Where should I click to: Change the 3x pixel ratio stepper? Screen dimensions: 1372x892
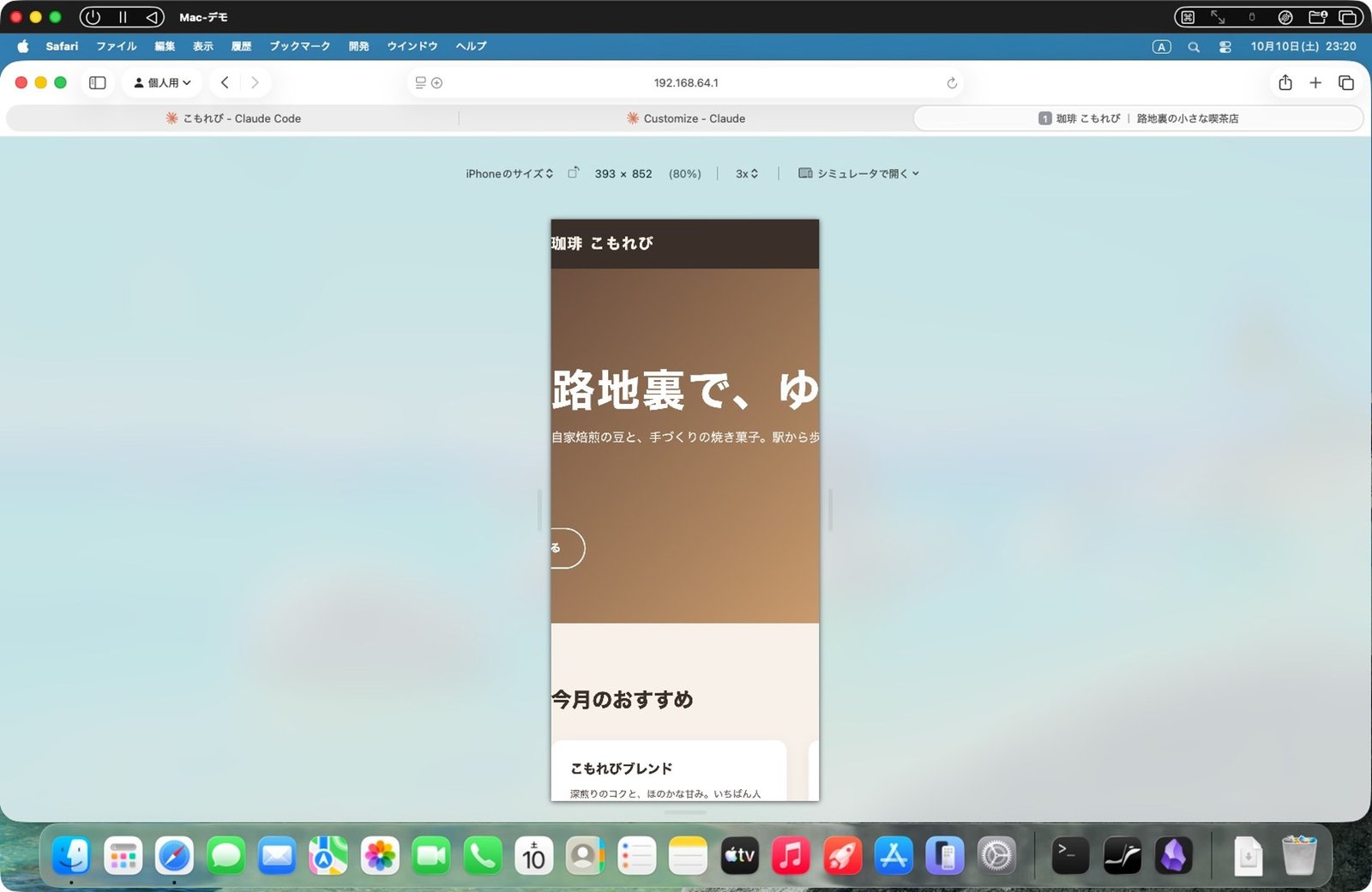[747, 174]
